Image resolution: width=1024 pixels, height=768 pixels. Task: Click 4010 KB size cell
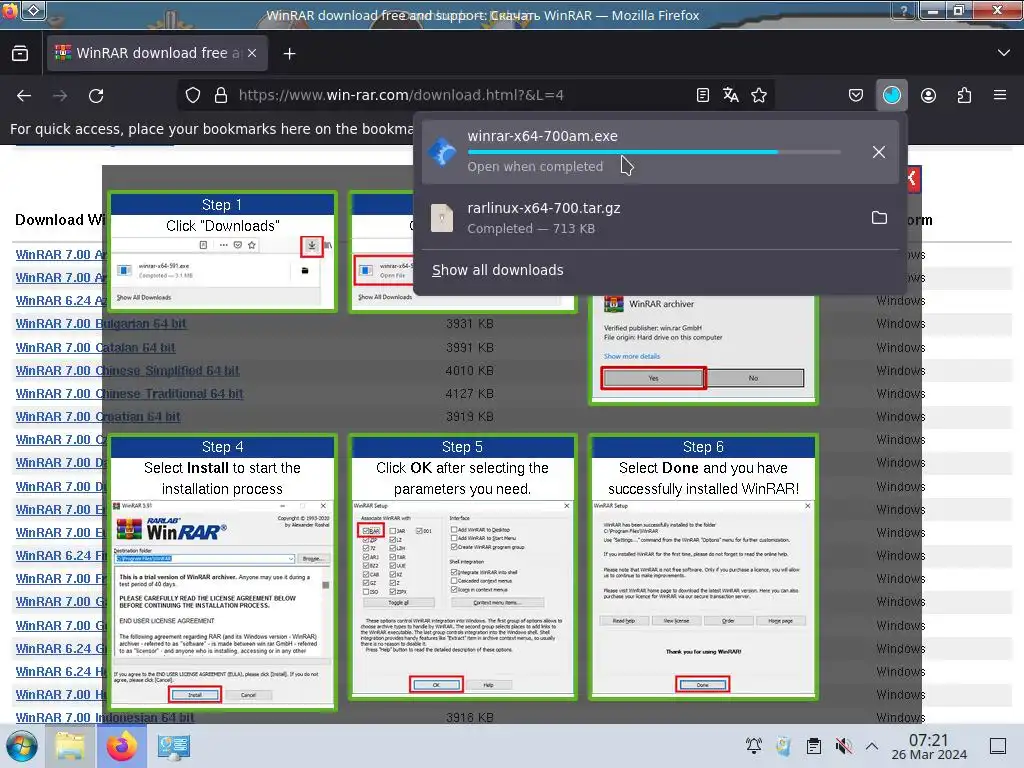pyautogui.click(x=470, y=370)
